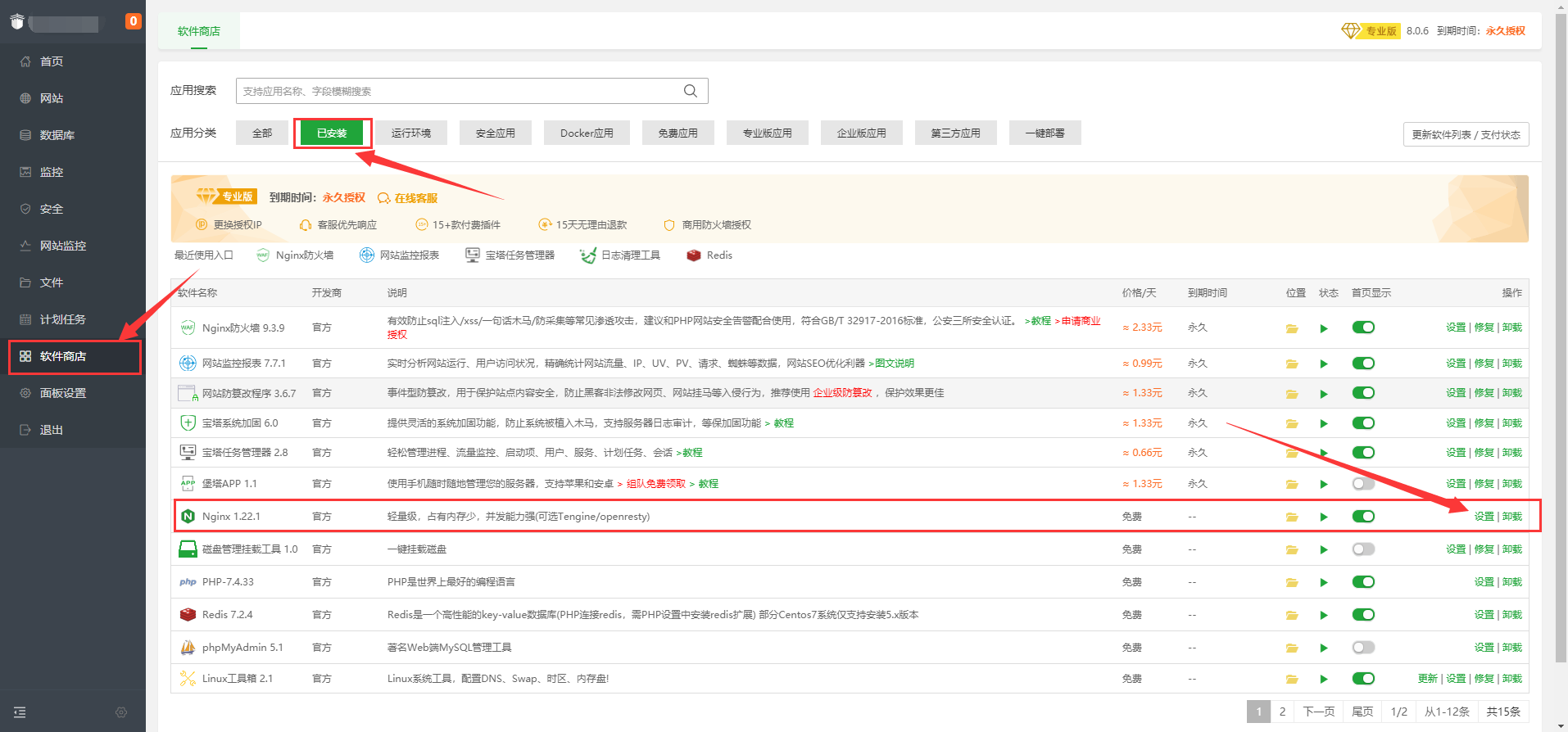Image resolution: width=1568 pixels, height=732 pixels.
Task: Open folder location for Linux工具箱 2.1
Action: [1292, 680]
